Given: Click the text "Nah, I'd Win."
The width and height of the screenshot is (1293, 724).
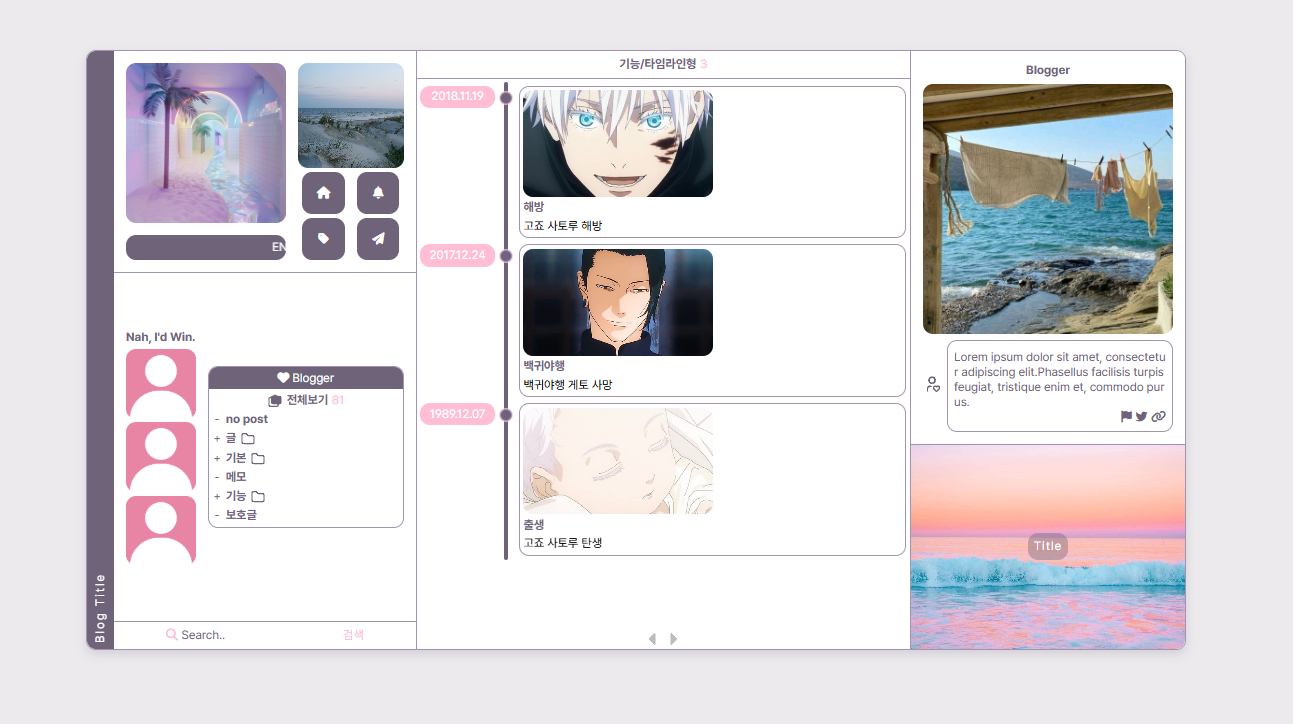Looking at the screenshot, I should [161, 337].
